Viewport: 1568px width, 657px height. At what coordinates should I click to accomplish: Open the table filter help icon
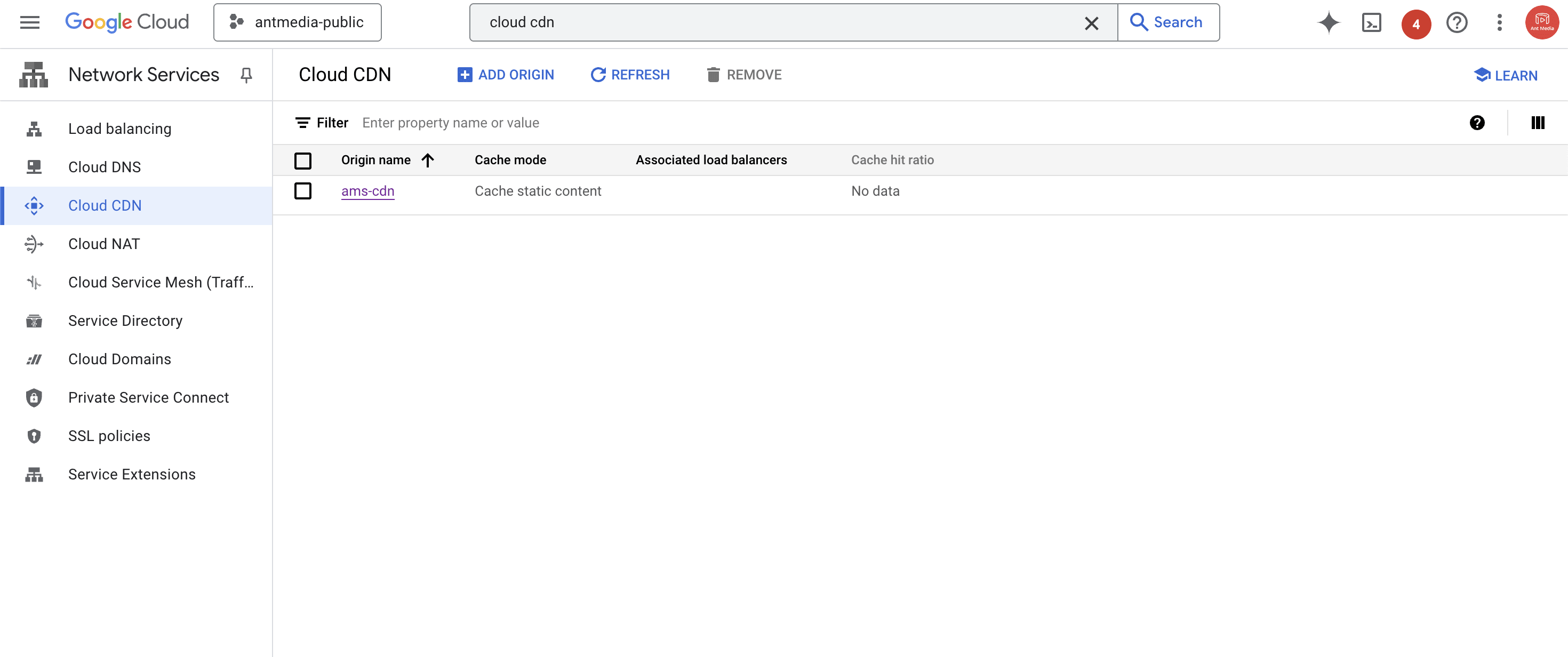pos(1477,123)
